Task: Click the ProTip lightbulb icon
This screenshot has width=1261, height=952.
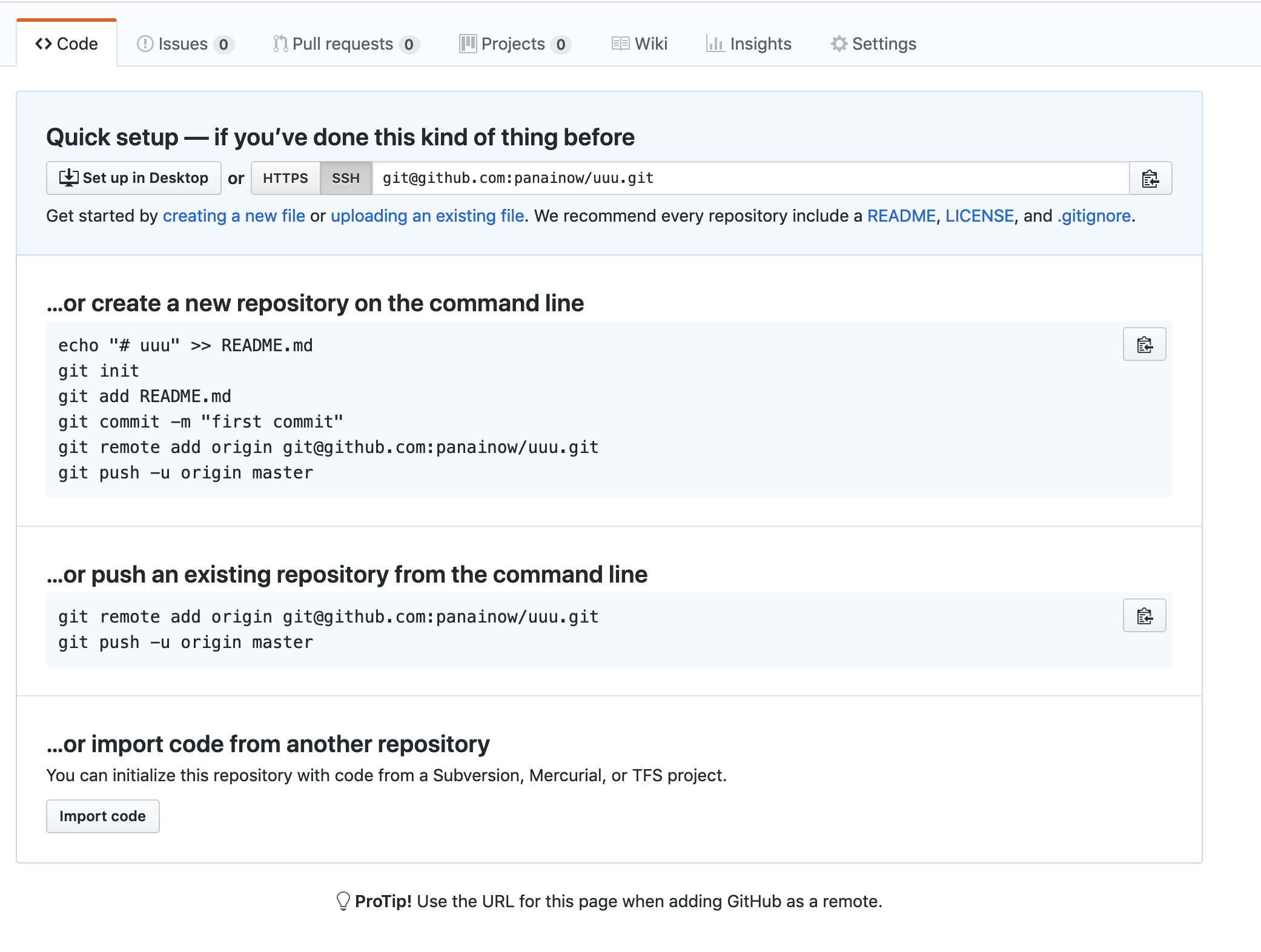Action: click(343, 901)
